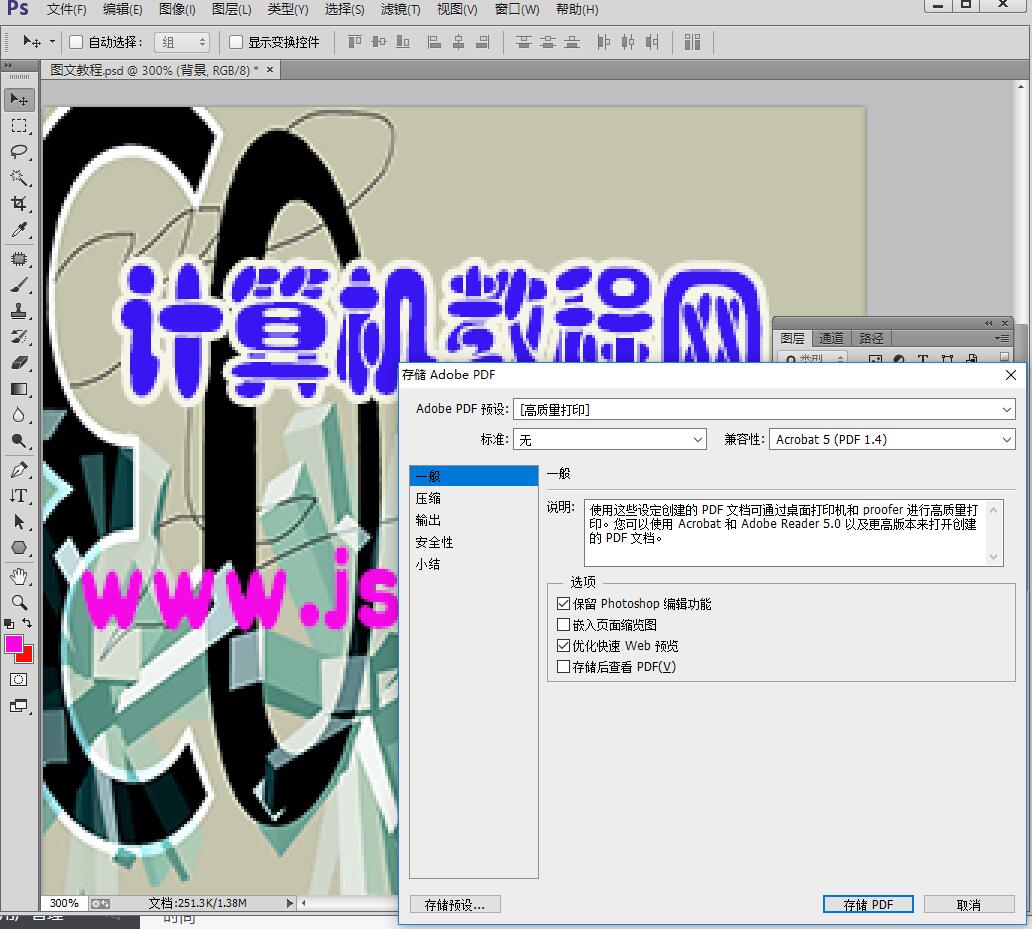Open the 兼容性 Acrobat 5 dropdown
The image size is (1032, 929).
pyautogui.click(x=892, y=439)
